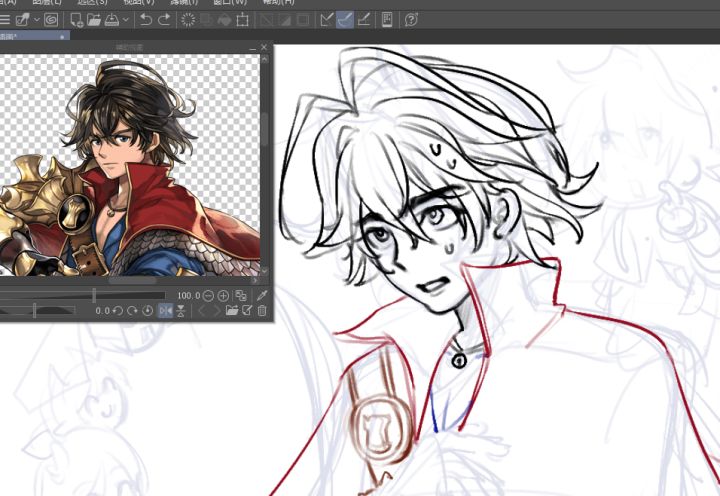Zoom in the Sub View image
The height and width of the screenshot is (496, 720).
coord(223,296)
